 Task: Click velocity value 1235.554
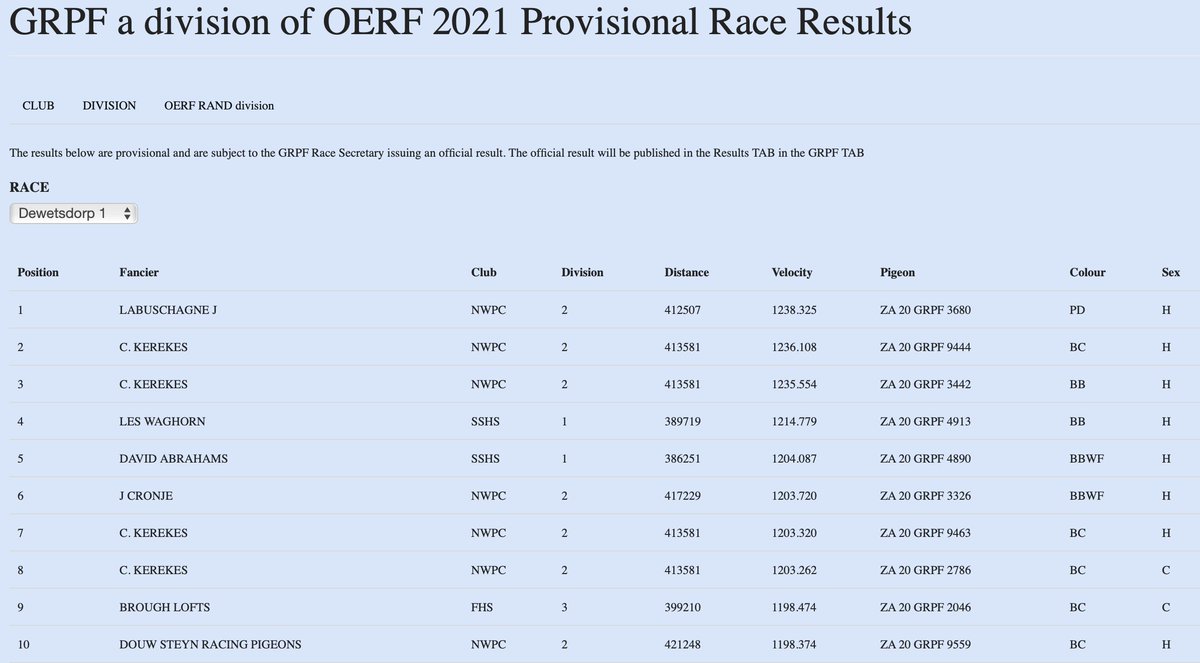[x=795, y=384]
